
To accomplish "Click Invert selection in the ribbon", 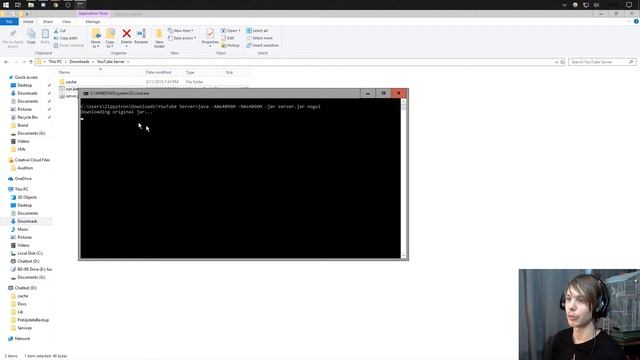I will 262,45.
